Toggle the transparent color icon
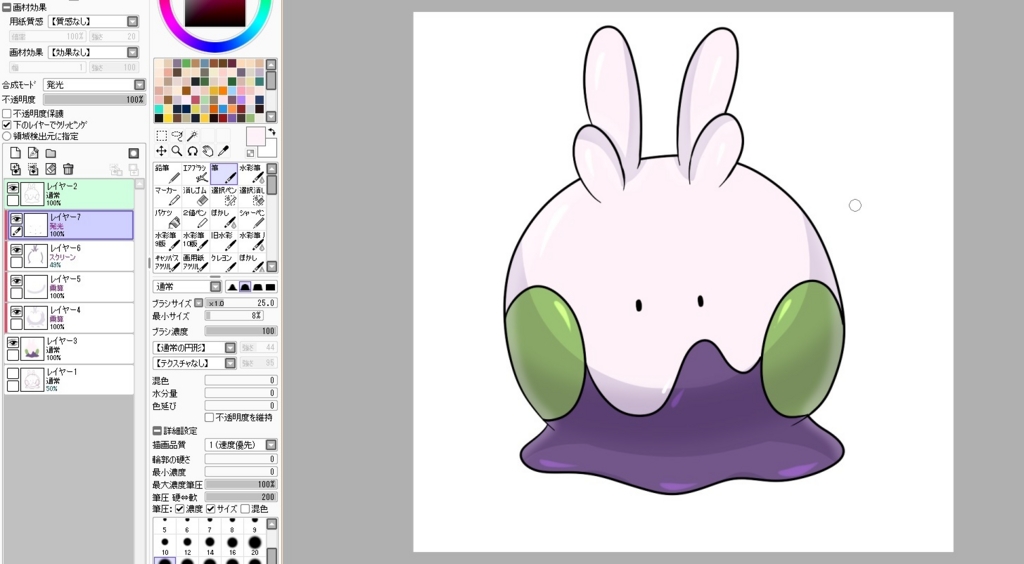 [x=250, y=153]
